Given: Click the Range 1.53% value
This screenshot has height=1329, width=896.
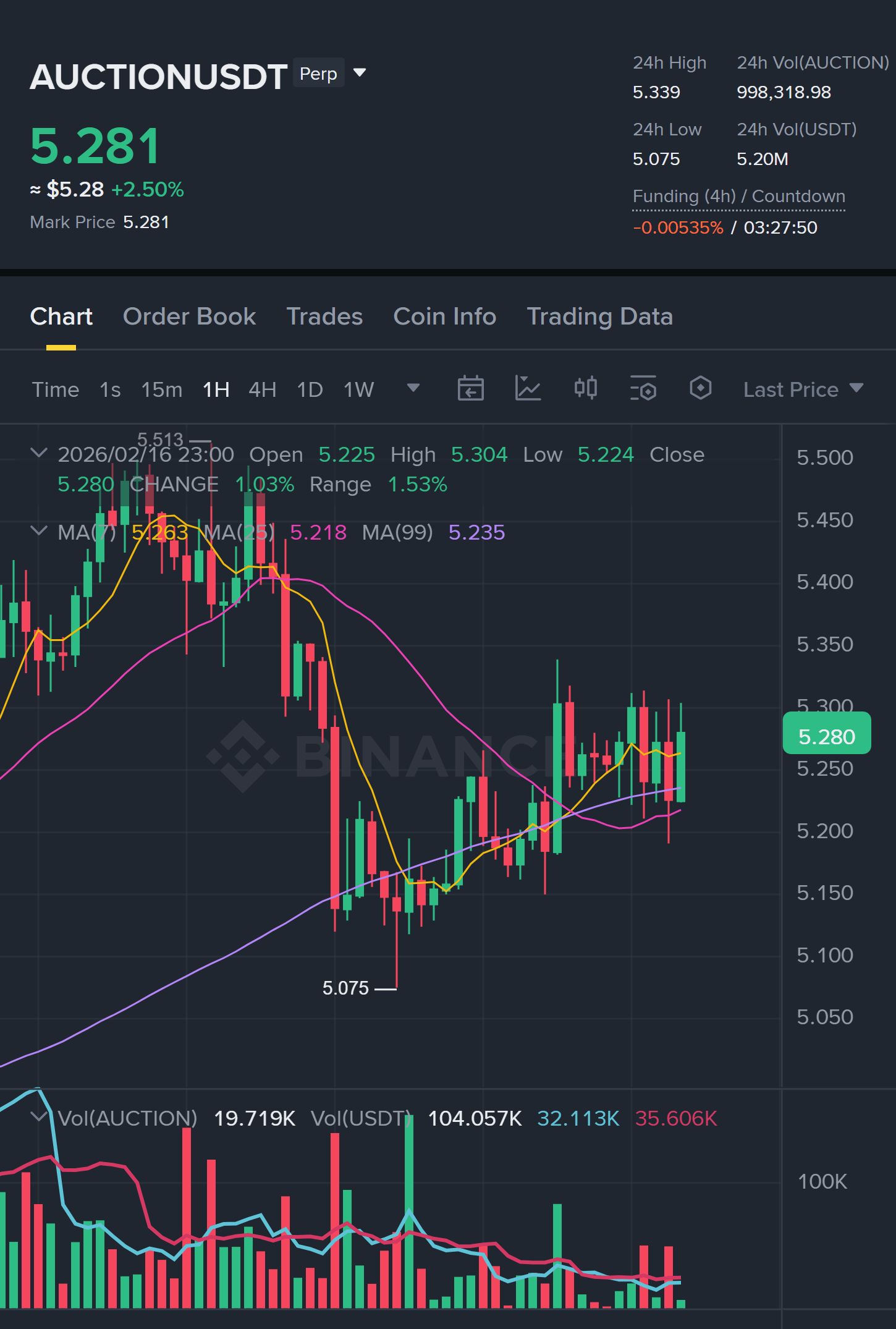Looking at the screenshot, I should click(417, 484).
